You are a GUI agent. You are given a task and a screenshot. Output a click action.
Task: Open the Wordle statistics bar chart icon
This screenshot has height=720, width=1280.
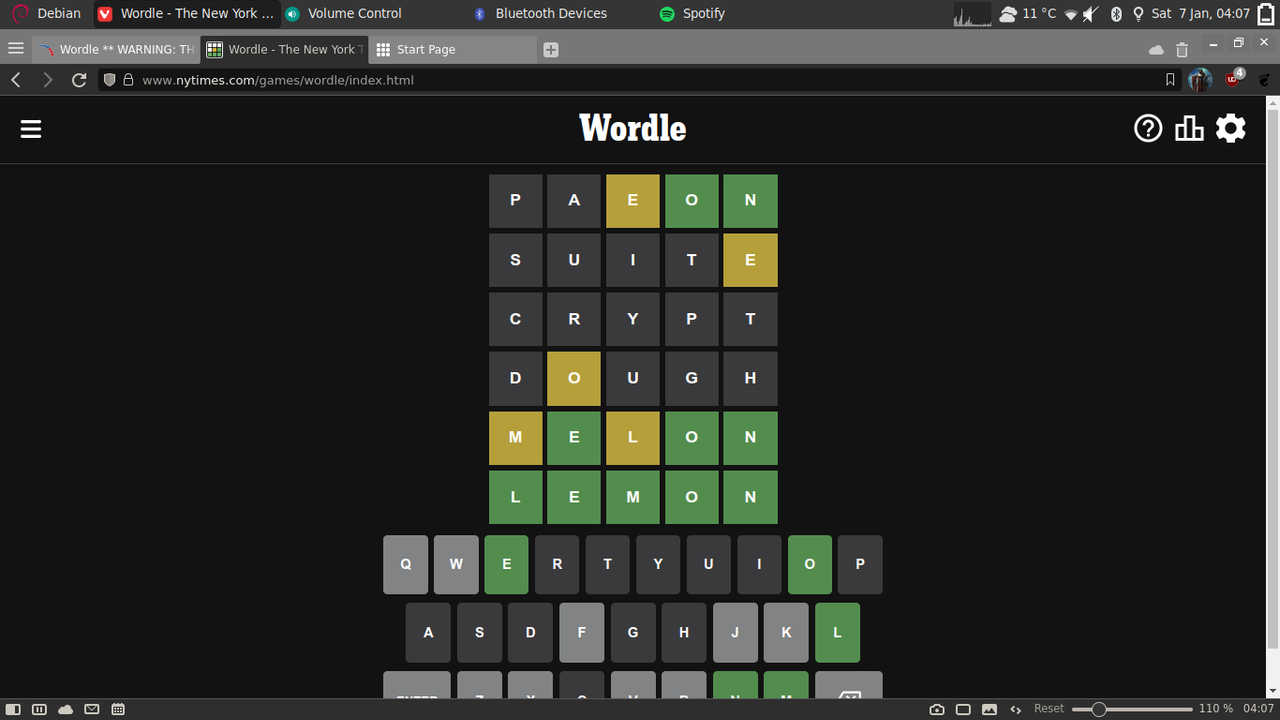tap(1189, 128)
